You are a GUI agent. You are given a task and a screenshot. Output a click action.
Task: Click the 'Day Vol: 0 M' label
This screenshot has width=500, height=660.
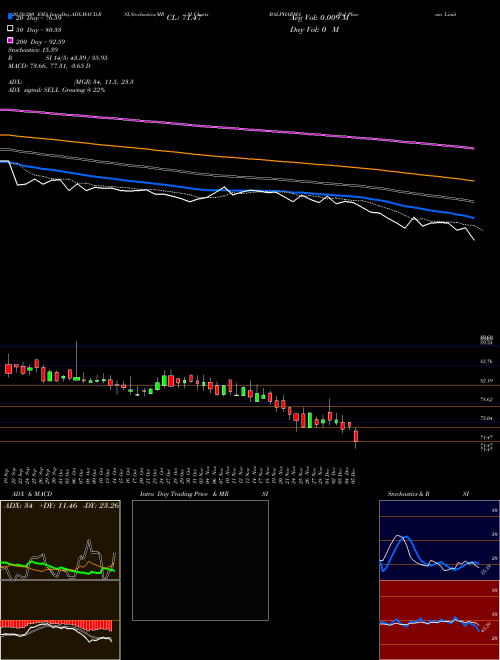314,29
